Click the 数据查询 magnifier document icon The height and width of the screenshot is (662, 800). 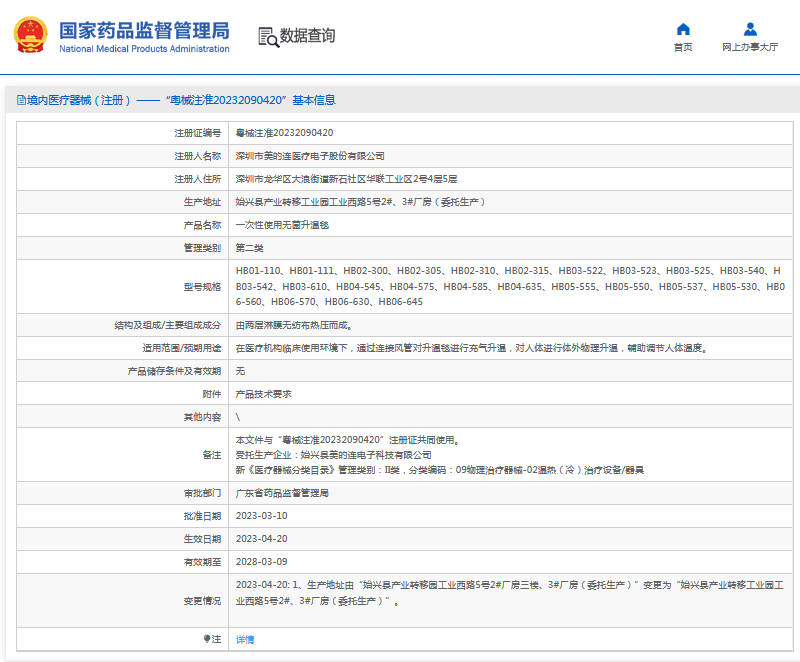pyautogui.click(x=267, y=37)
